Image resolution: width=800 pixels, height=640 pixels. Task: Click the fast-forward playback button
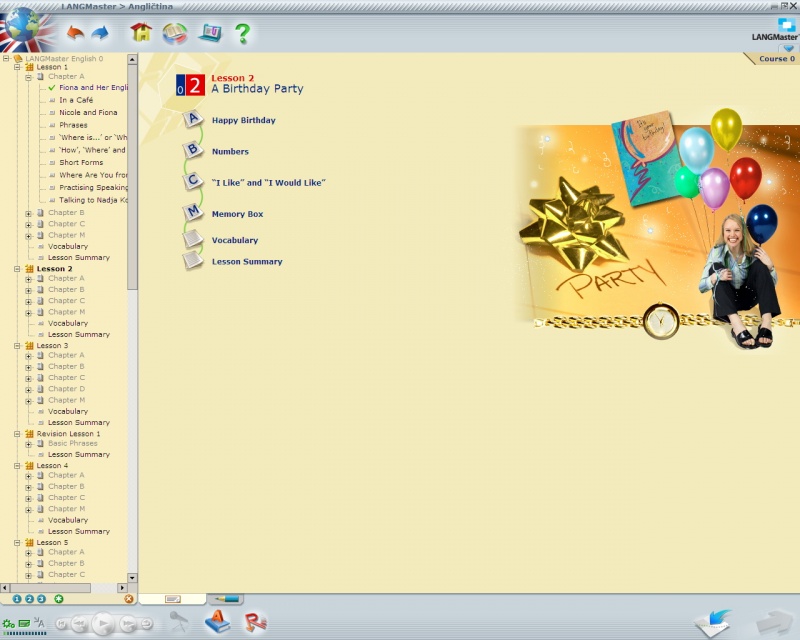pyautogui.click(x=128, y=624)
